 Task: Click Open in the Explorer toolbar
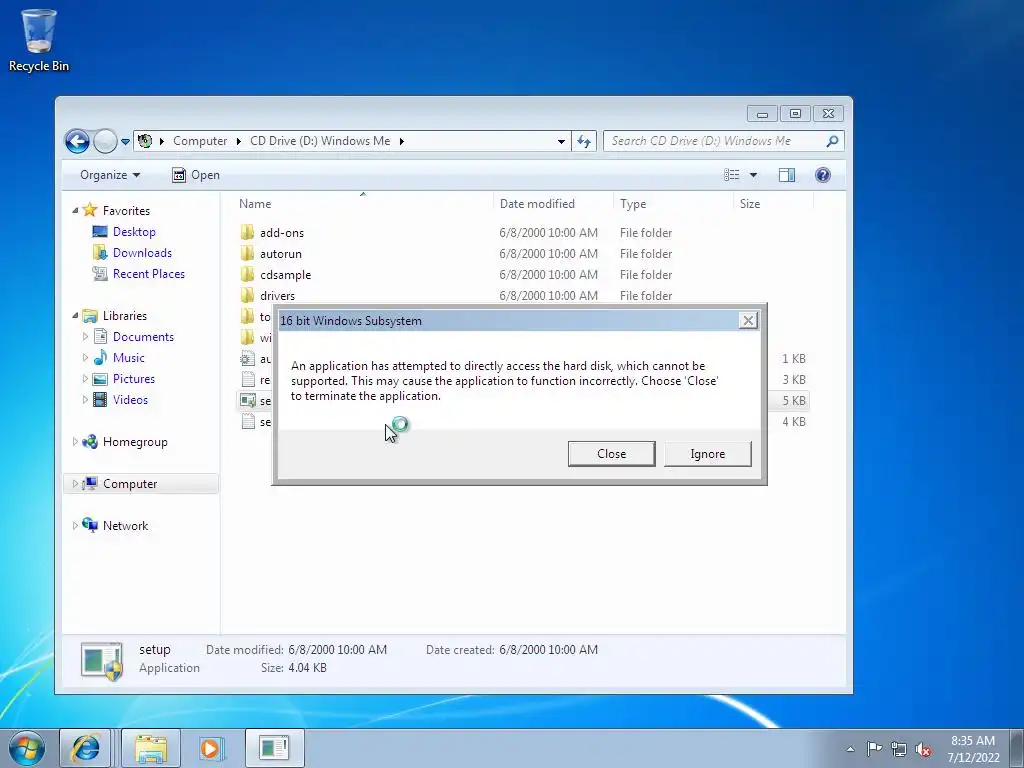pos(195,175)
